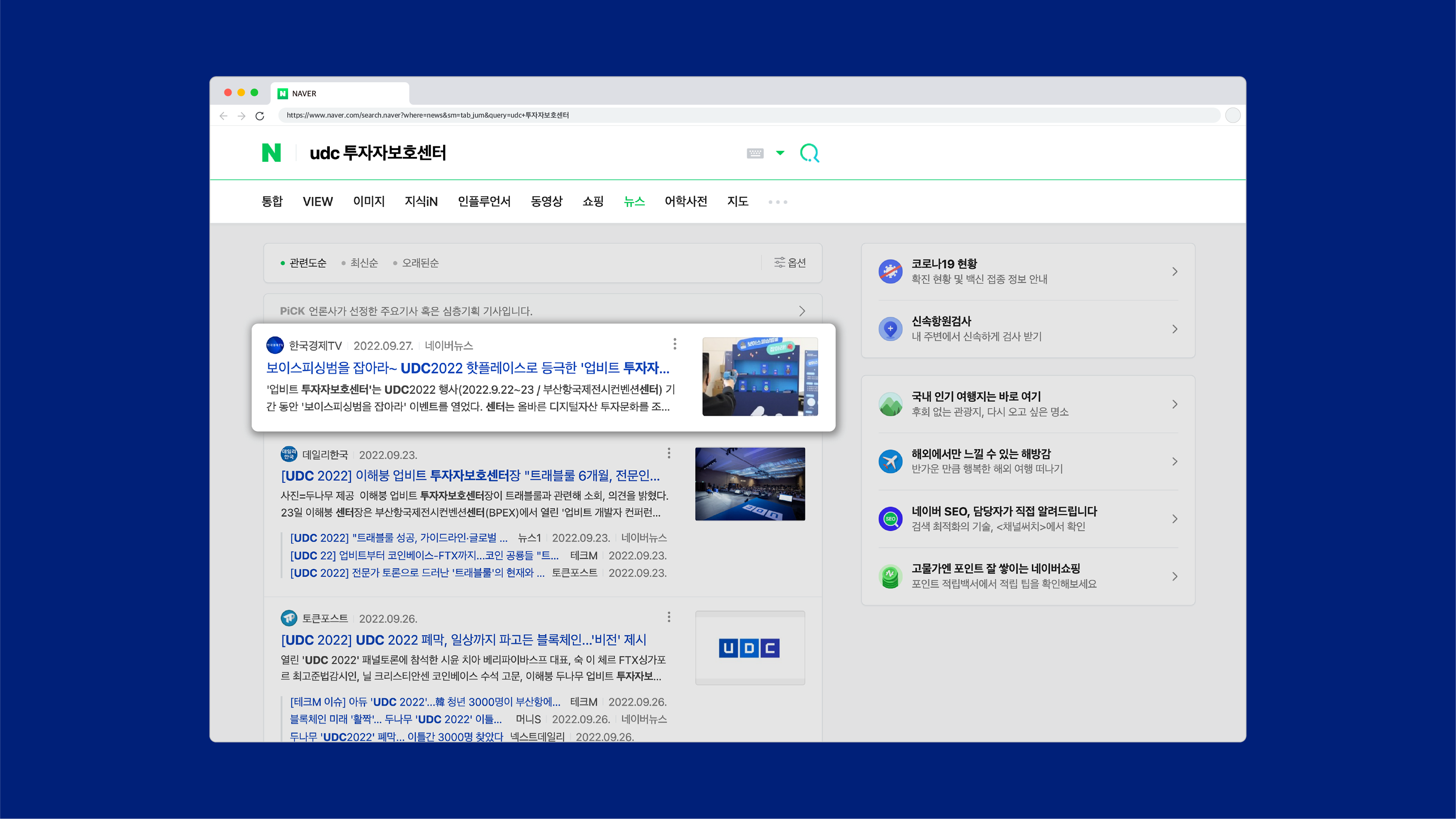The image size is (1456, 819).
Task: Switch to the VIEW tab
Action: (x=318, y=201)
